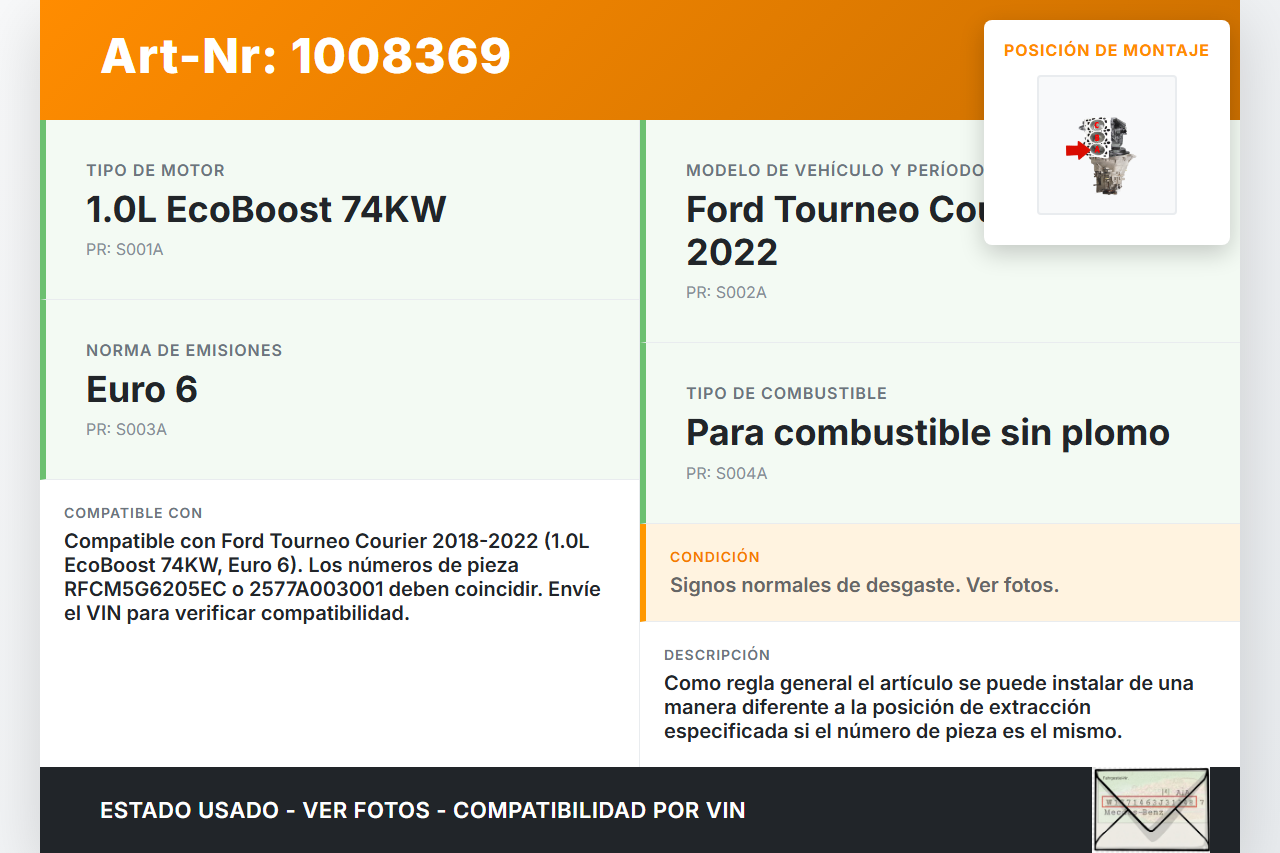Image resolution: width=1280 pixels, height=853 pixels.
Task: Click the "CONDICIÓN" label
Action: click(x=715, y=556)
